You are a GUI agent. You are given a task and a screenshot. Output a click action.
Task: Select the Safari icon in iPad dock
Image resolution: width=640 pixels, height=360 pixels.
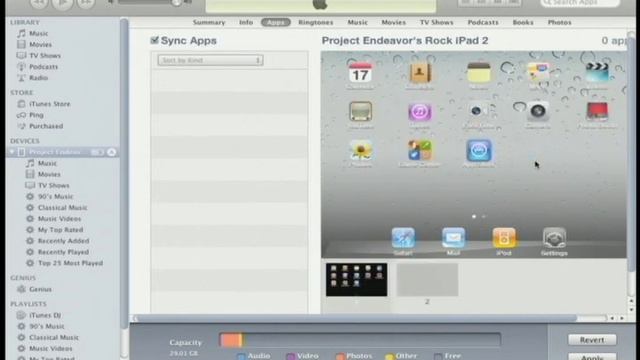[403, 238]
